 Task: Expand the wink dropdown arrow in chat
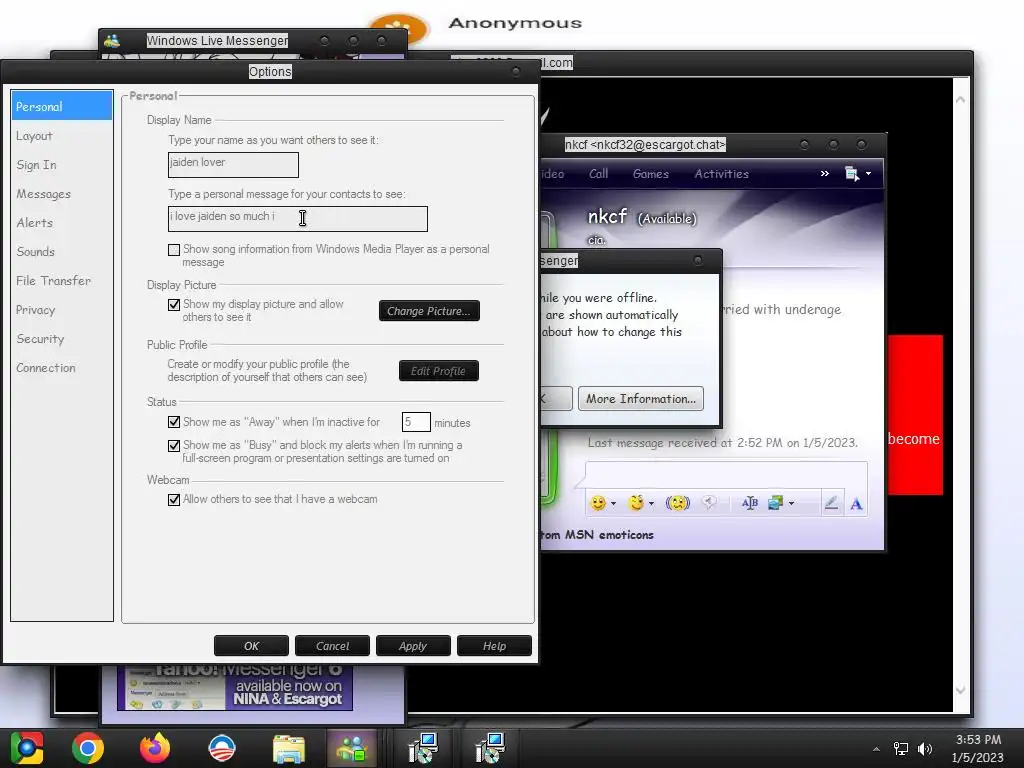click(651, 504)
